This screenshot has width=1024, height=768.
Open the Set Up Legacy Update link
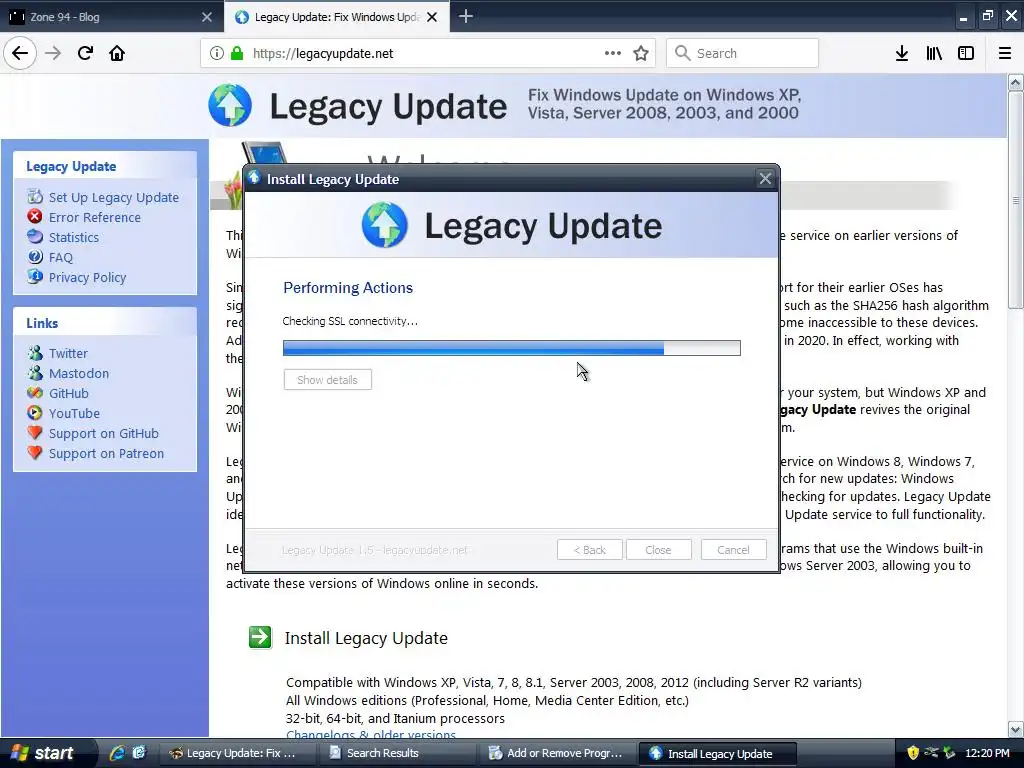coord(114,197)
